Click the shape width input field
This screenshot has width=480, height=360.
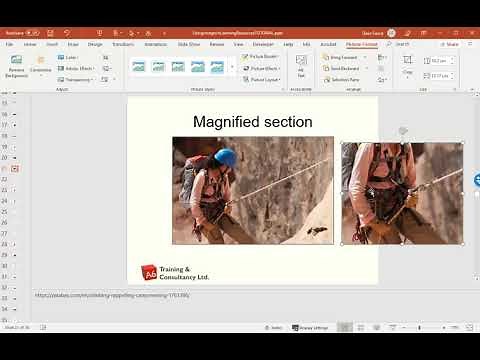click(x=440, y=76)
